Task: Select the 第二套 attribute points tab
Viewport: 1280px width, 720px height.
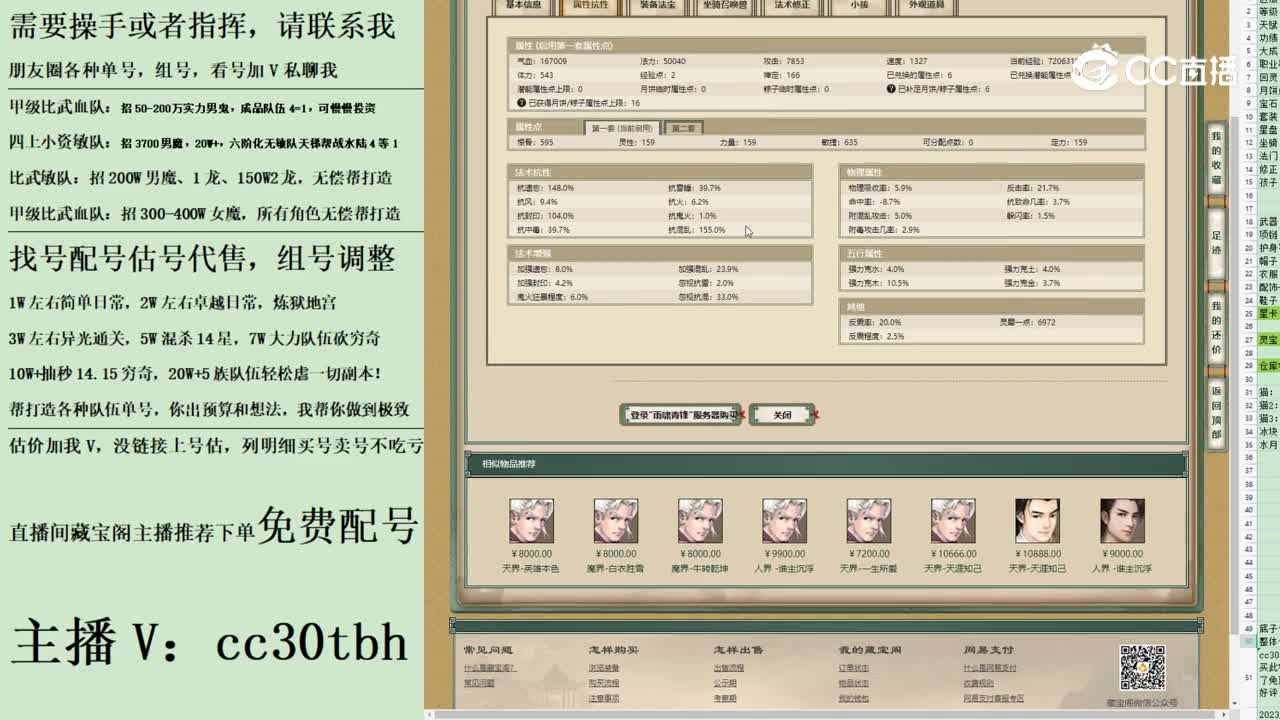Action: [x=683, y=128]
